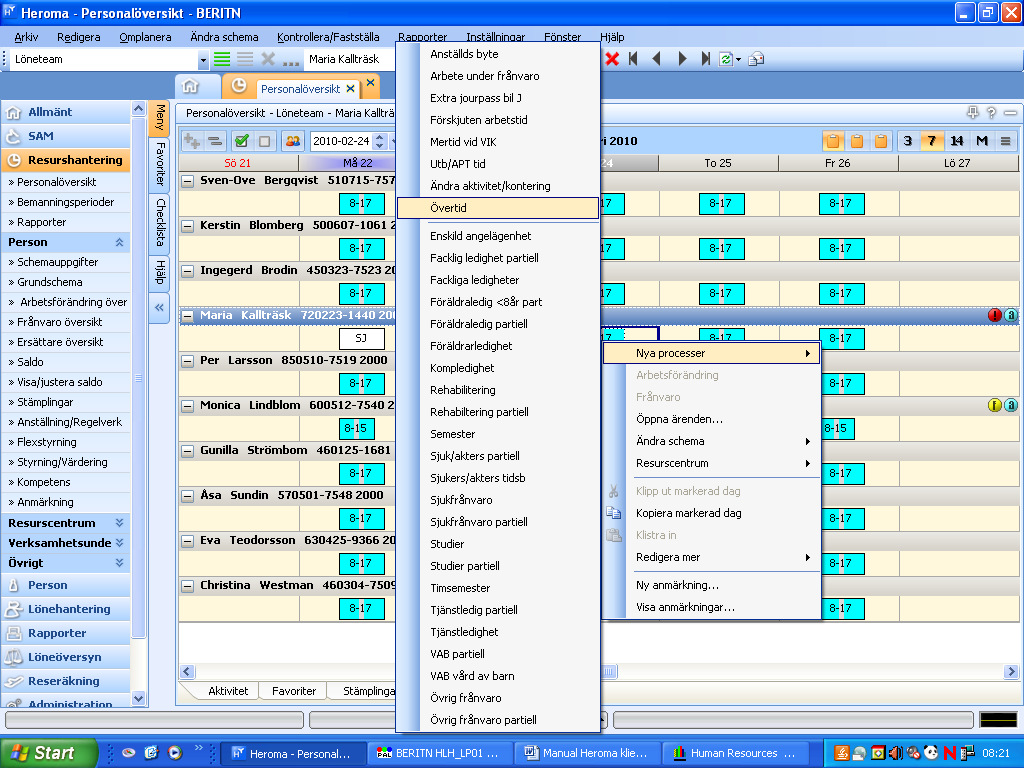This screenshot has width=1024, height=768.
Task: Go to last record arrow
Action: pyautogui.click(x=705, y=59)
